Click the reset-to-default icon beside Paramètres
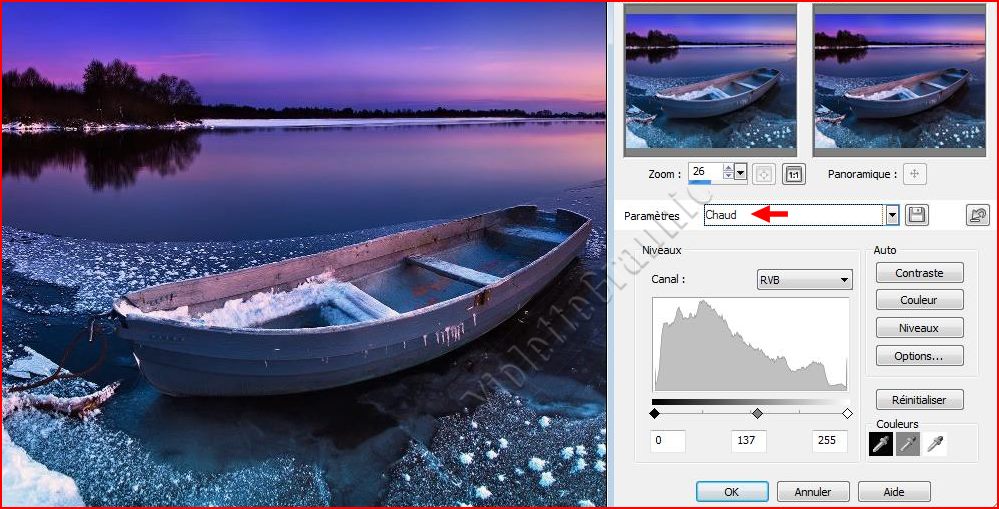The width and height of the screenshot is (999, 509). (977, 215)
